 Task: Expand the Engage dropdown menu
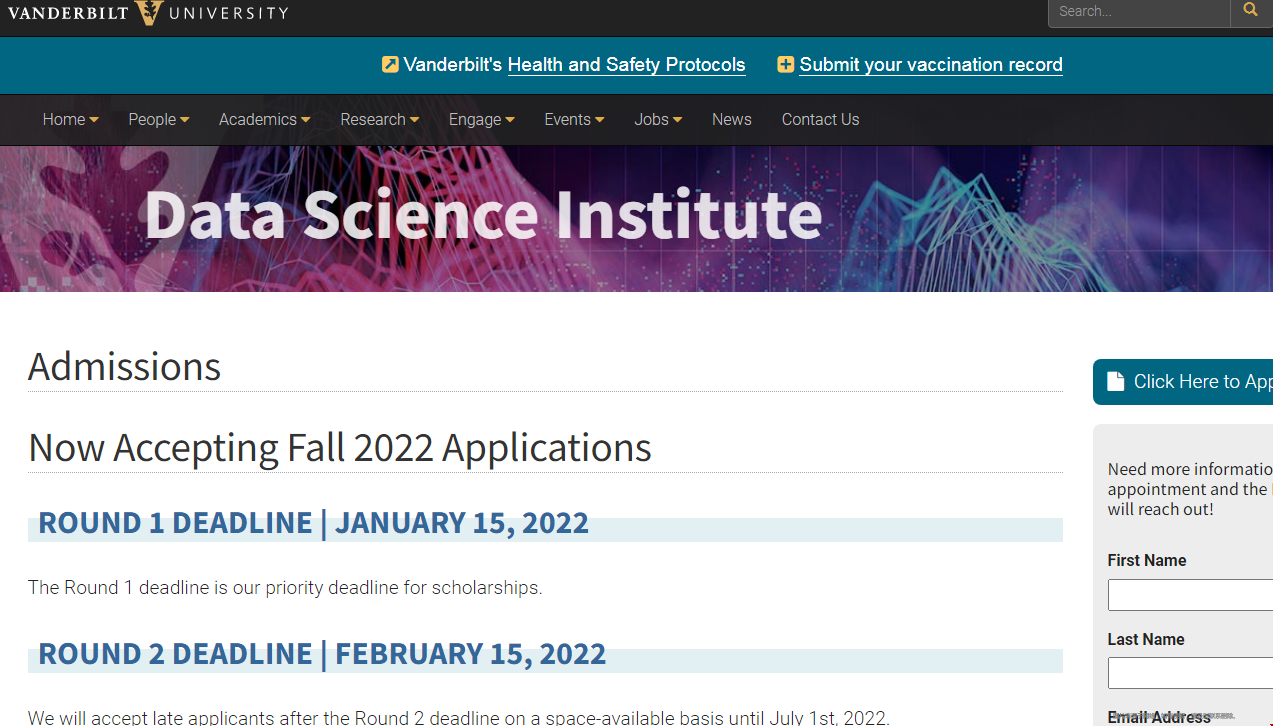point(481,119)
